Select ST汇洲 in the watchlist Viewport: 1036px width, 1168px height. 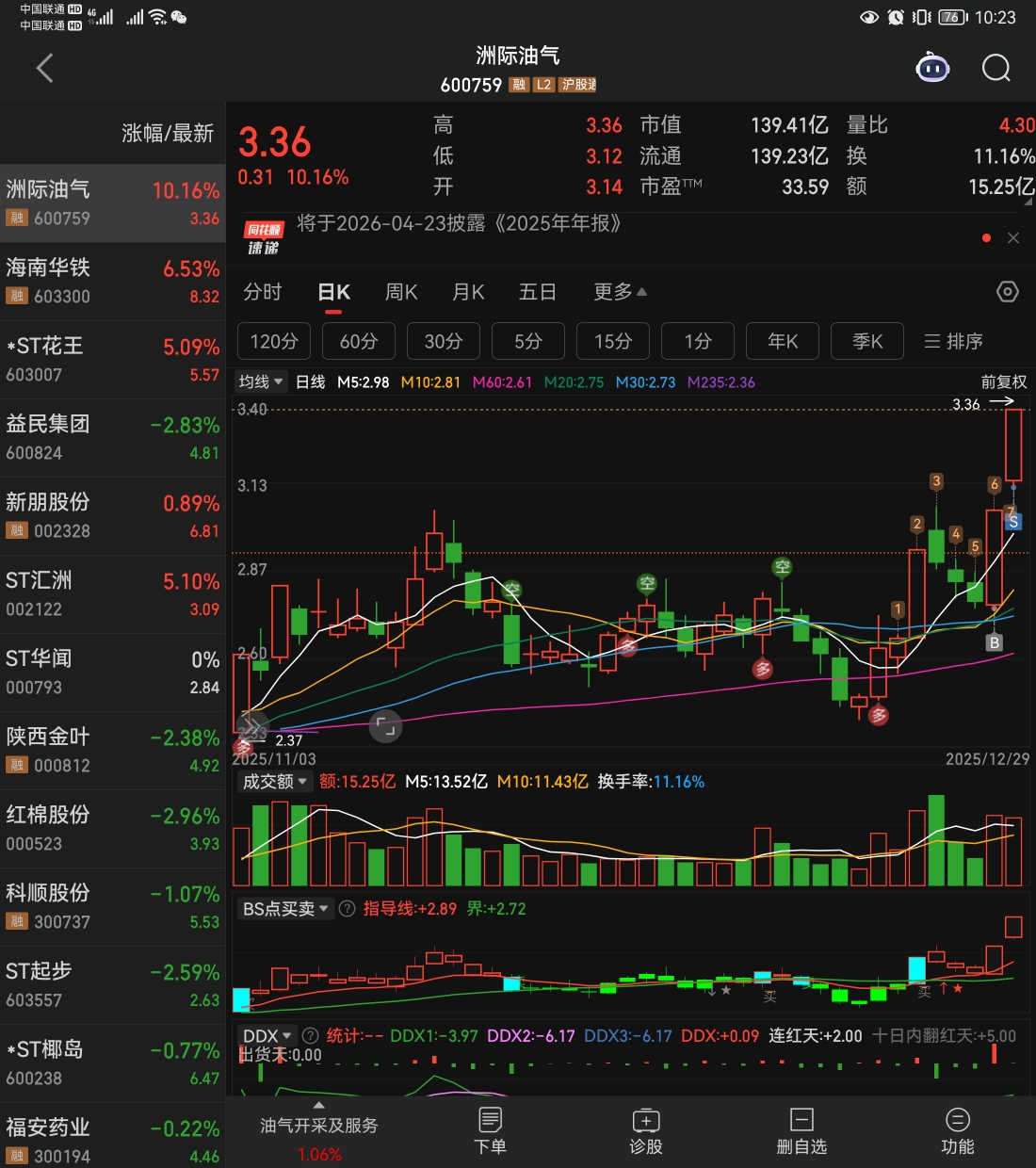point(113,594)
